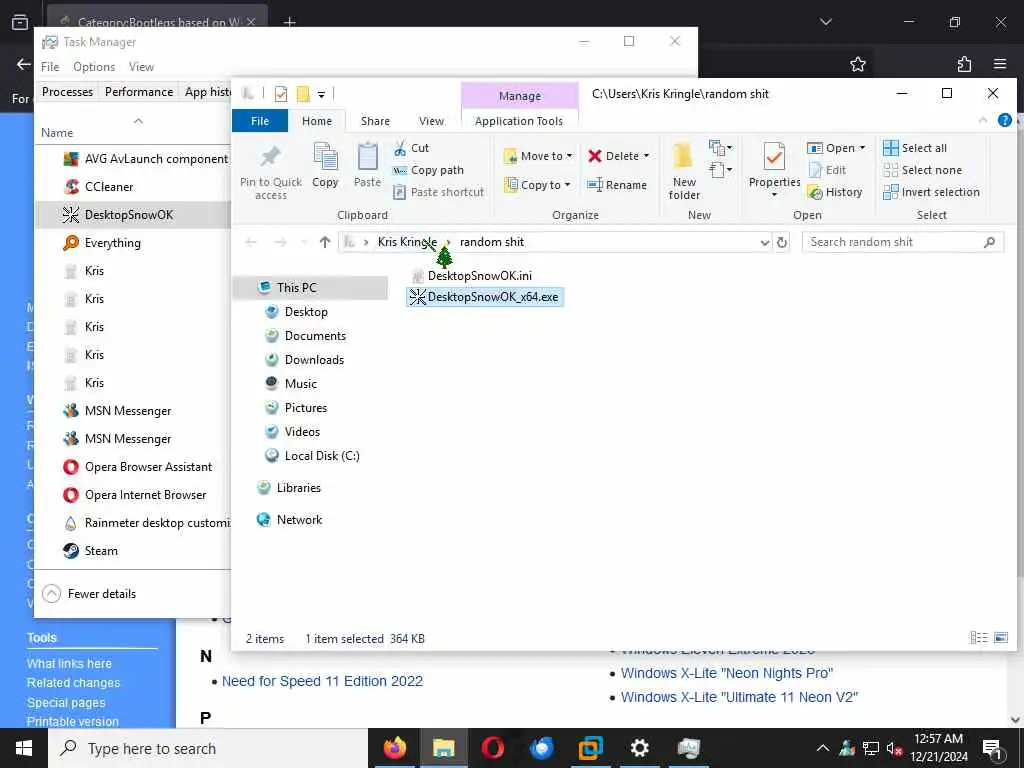Image resolution: width=1024 pixels, height=768 pixels.
Task: Open the Move to dropdown
Action: (537, 156)
